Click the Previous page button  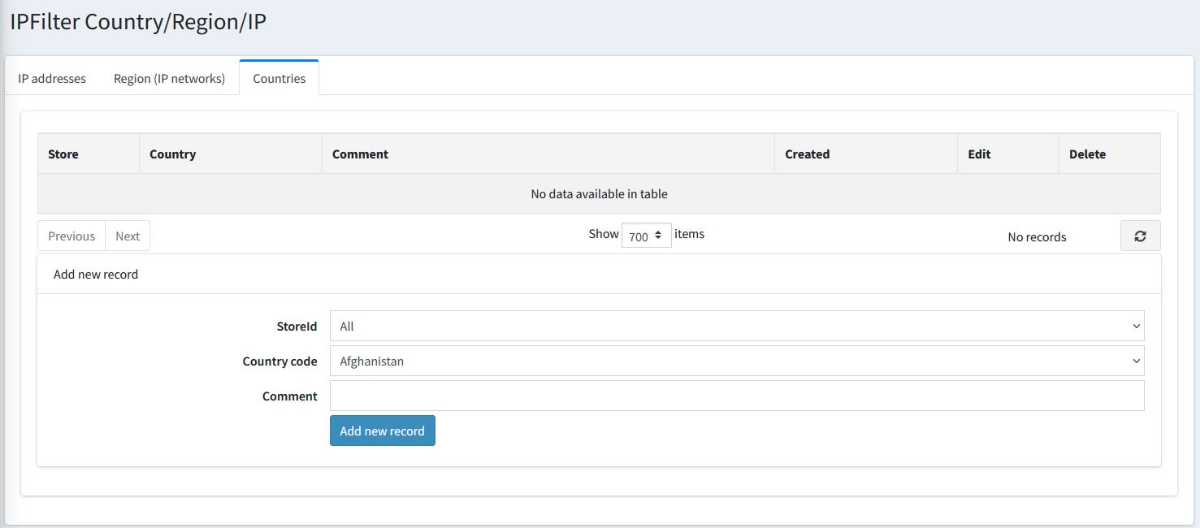(71, 236)
